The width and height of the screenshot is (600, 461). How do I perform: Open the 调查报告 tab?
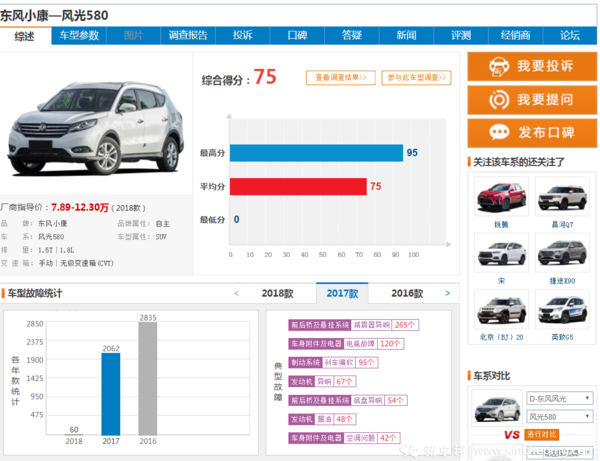click(188, 35)
